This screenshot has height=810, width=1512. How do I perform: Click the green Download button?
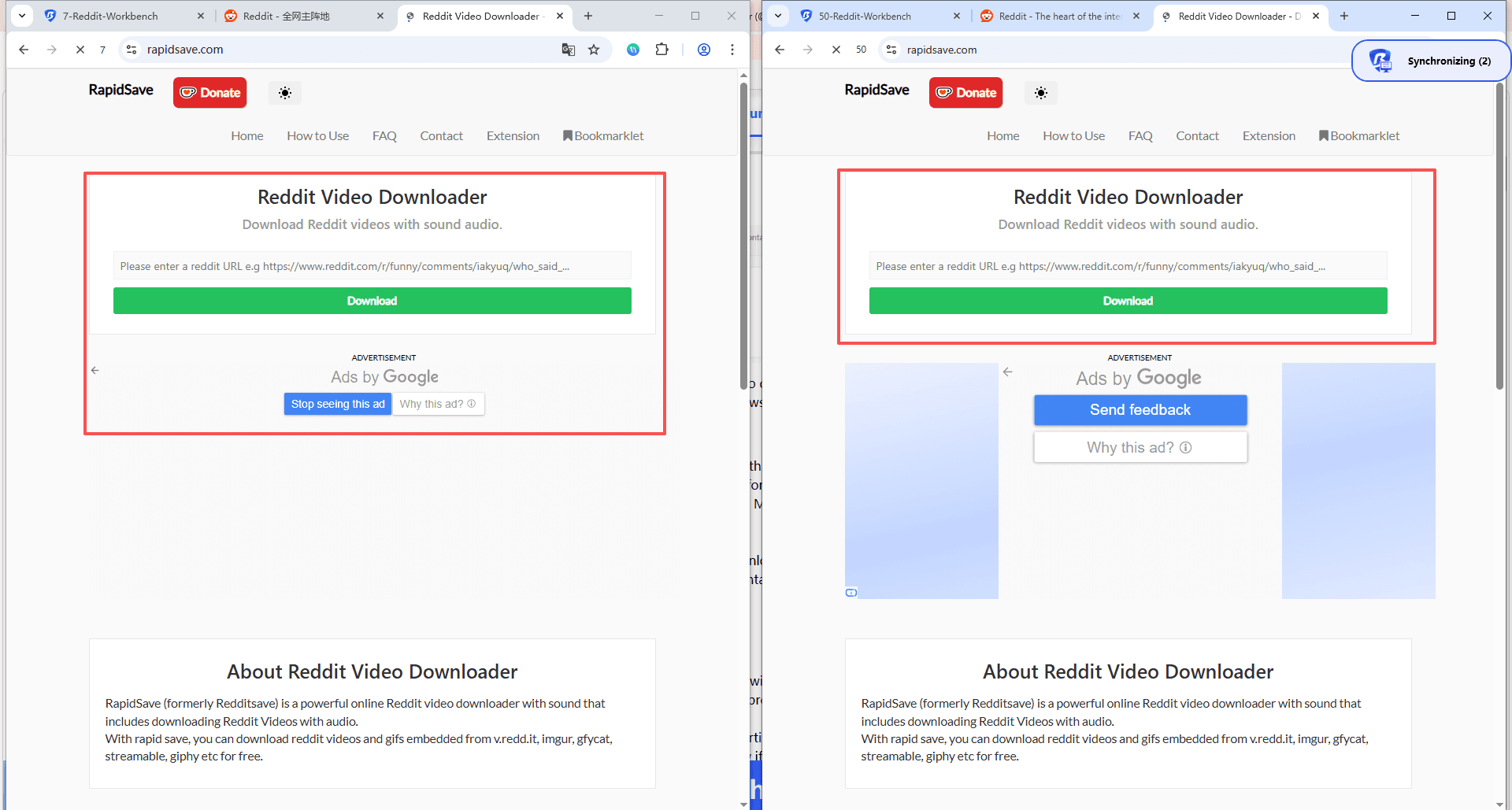pyautogui.click(x=372, y=301)
